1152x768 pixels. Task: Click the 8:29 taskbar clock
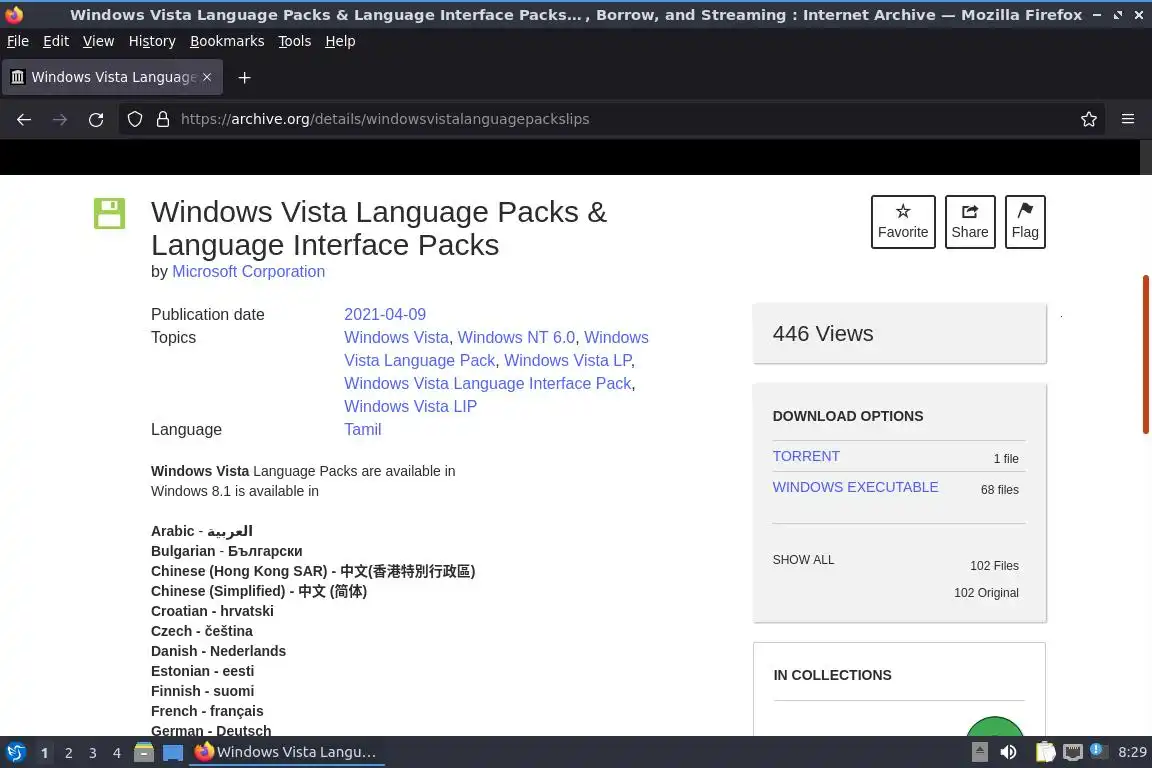click(1132, 752)
